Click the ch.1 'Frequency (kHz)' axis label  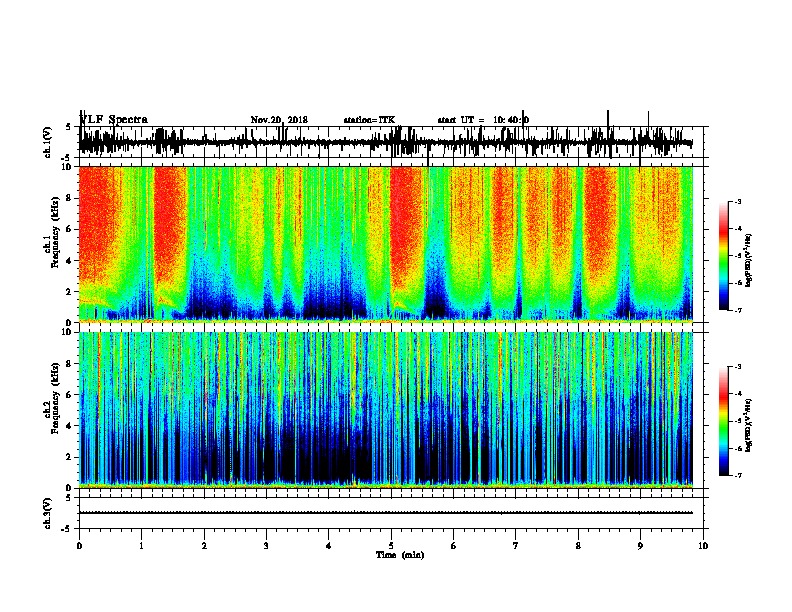55,233
